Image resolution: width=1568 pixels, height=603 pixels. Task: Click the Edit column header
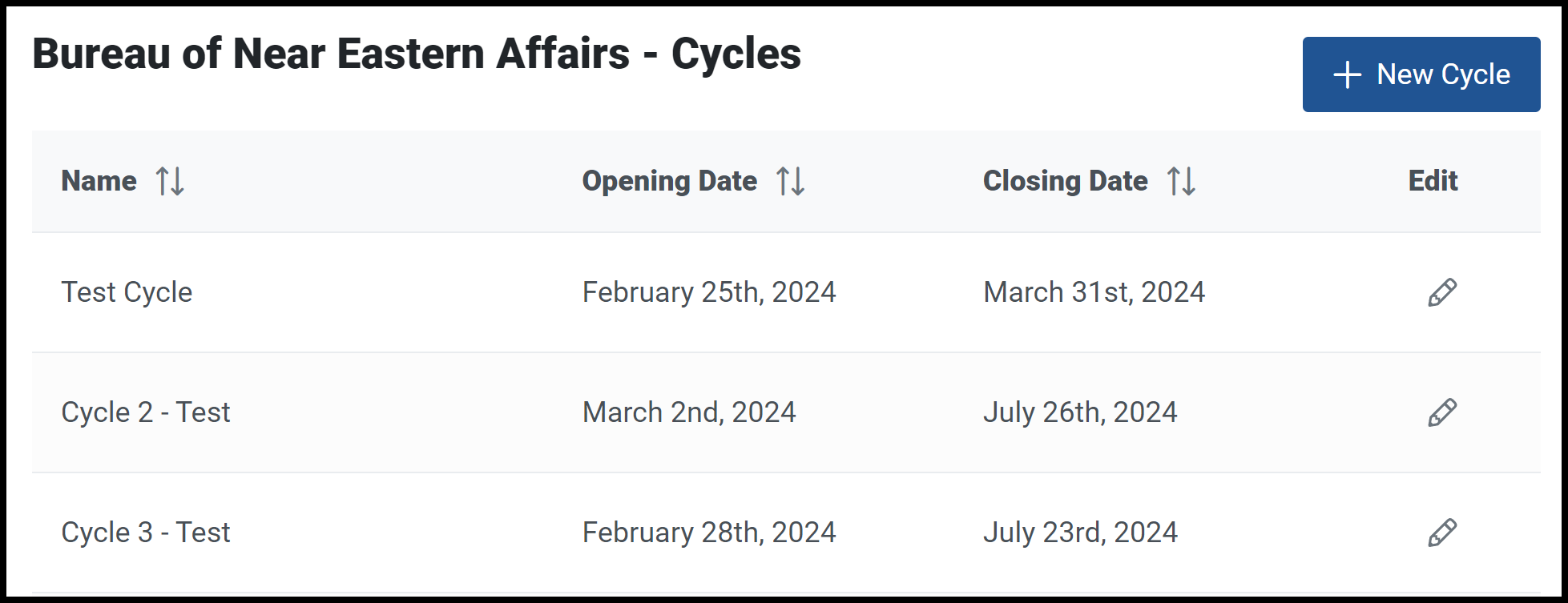[1433, 181]
